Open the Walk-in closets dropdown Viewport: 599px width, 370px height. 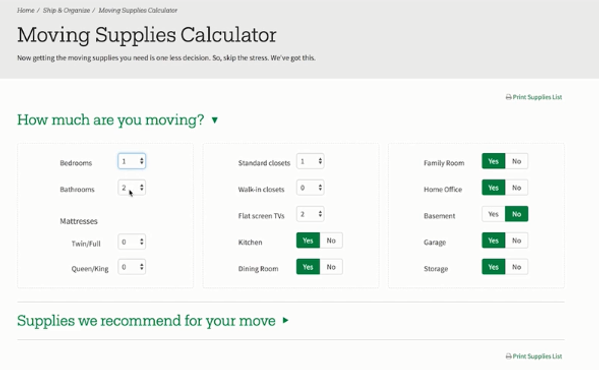point(310,187)
